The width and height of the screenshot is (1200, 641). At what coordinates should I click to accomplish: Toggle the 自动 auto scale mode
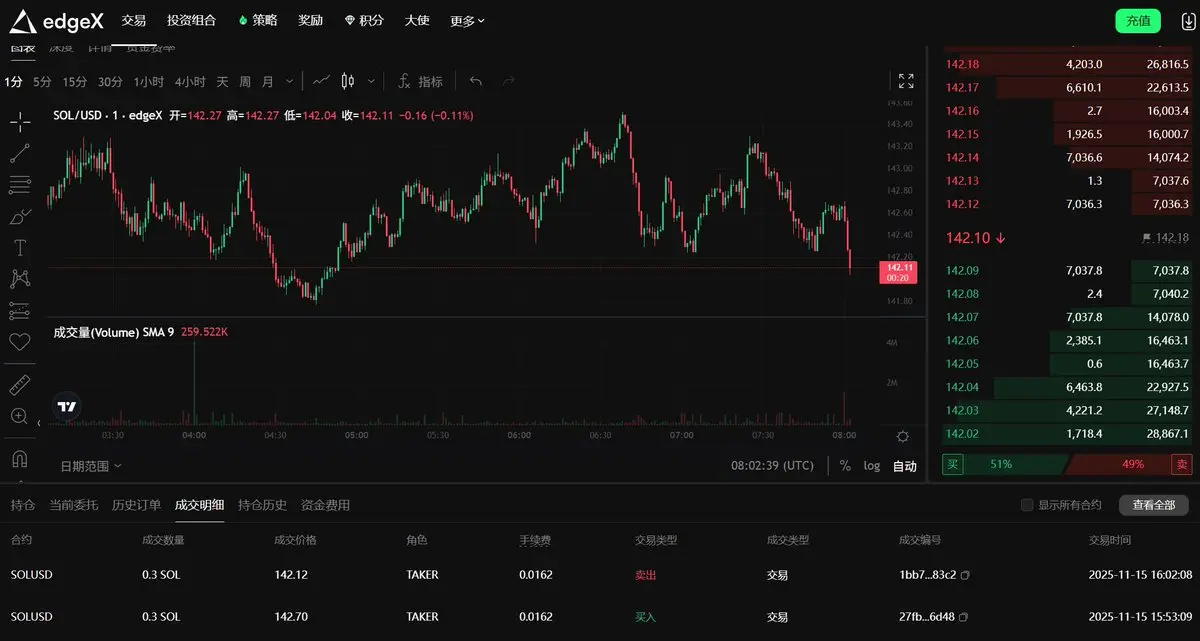click(904, 466)
